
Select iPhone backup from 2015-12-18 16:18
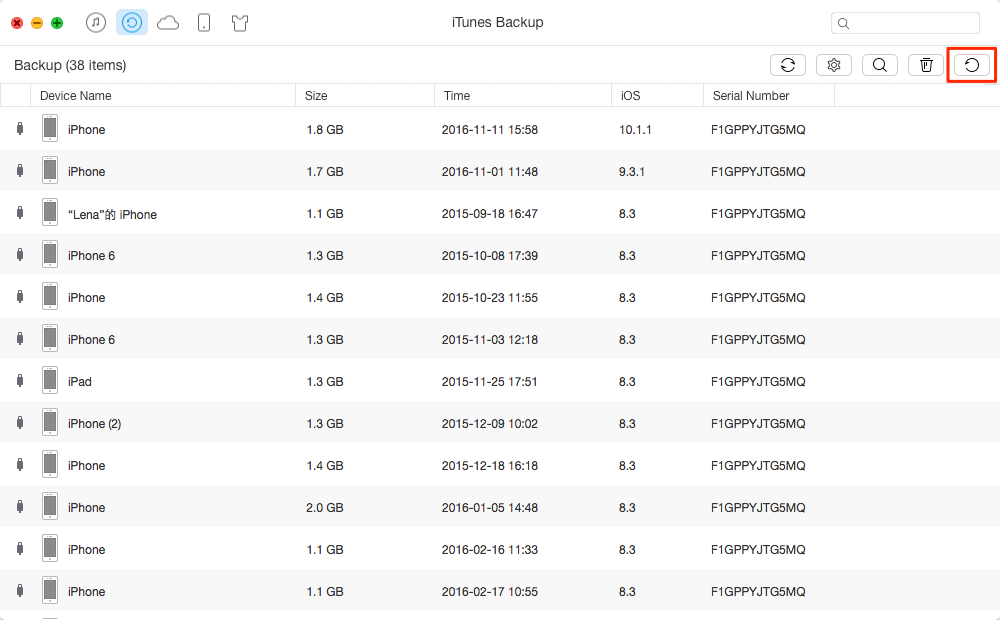500,465
